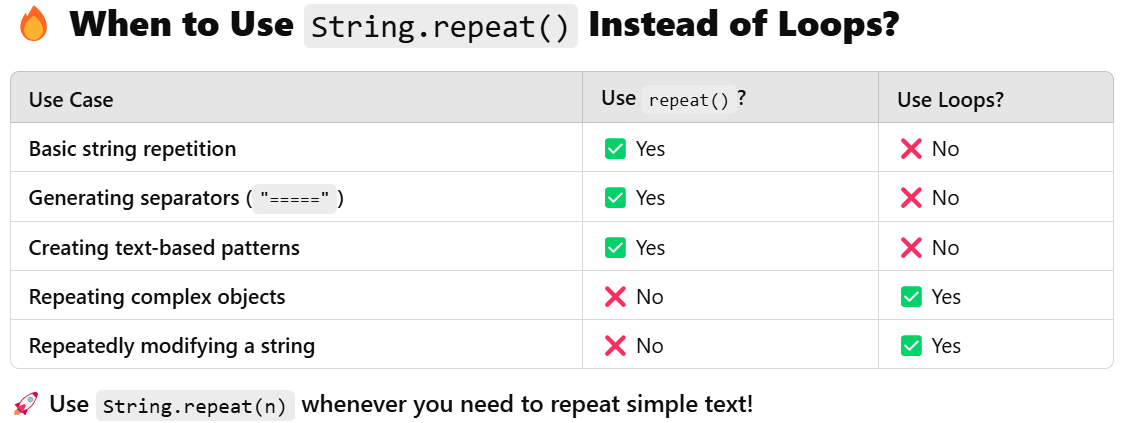Click red X in Basic string repetition row
1126x423 pixels.
point(911,149)
